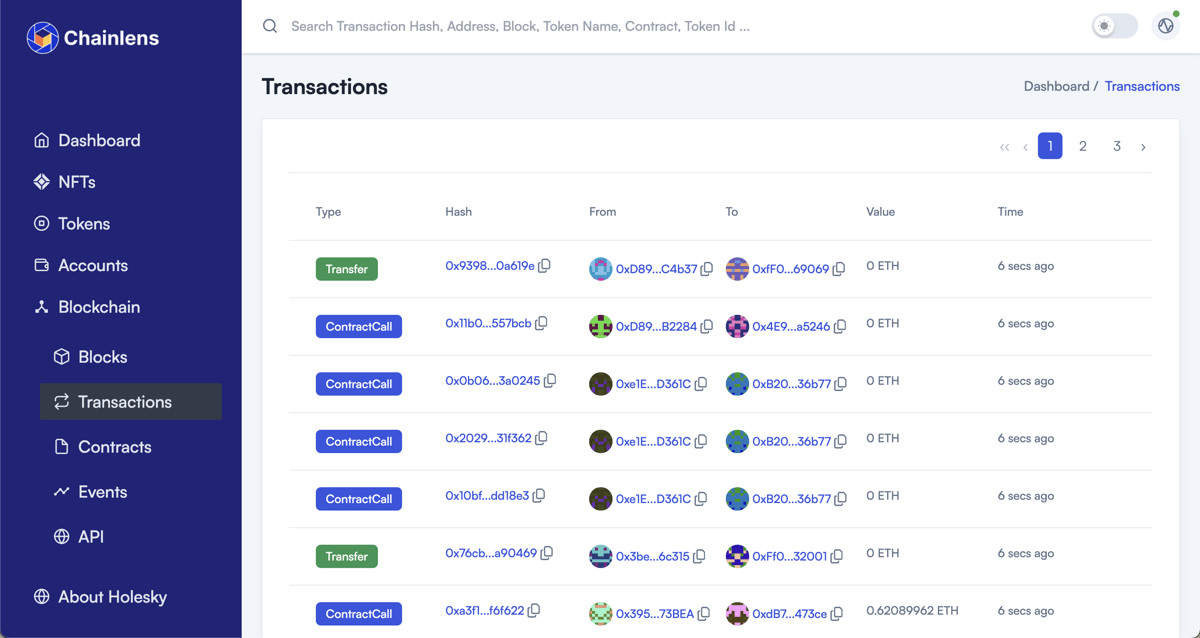
Task: Go to pagination page 2
Action: [1082, 146]
